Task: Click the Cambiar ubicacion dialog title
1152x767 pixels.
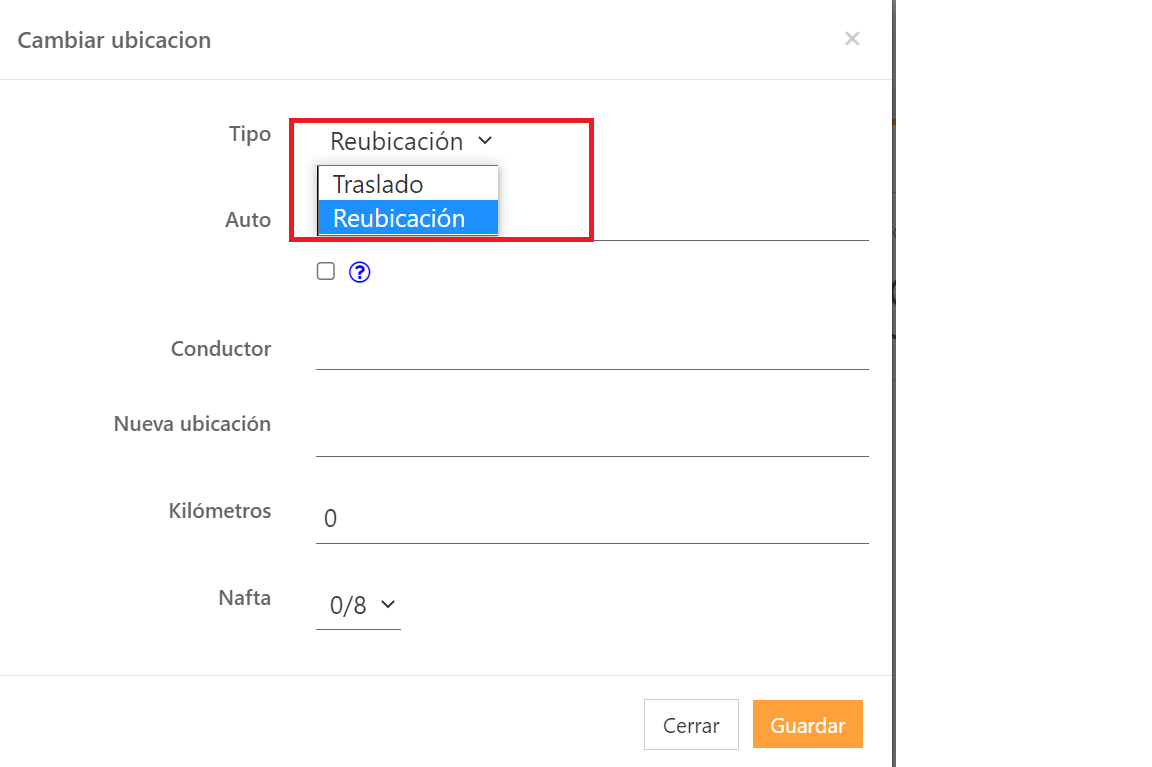Action: point(114,41)
